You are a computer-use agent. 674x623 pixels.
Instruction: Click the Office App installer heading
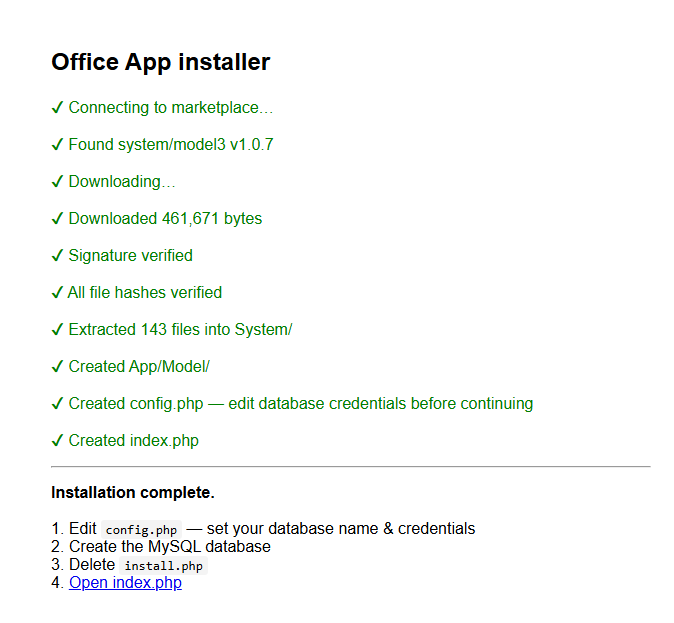[x=160, y=62]
